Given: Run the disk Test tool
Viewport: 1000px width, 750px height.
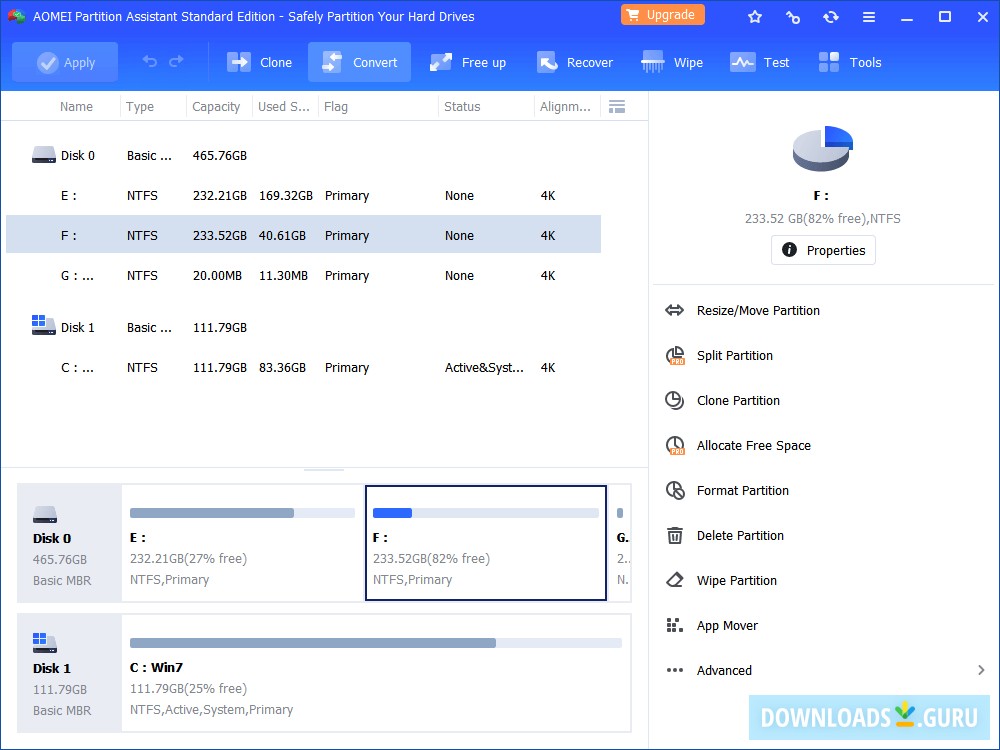Looking at the screenshot, I should [x=760, y=61].
